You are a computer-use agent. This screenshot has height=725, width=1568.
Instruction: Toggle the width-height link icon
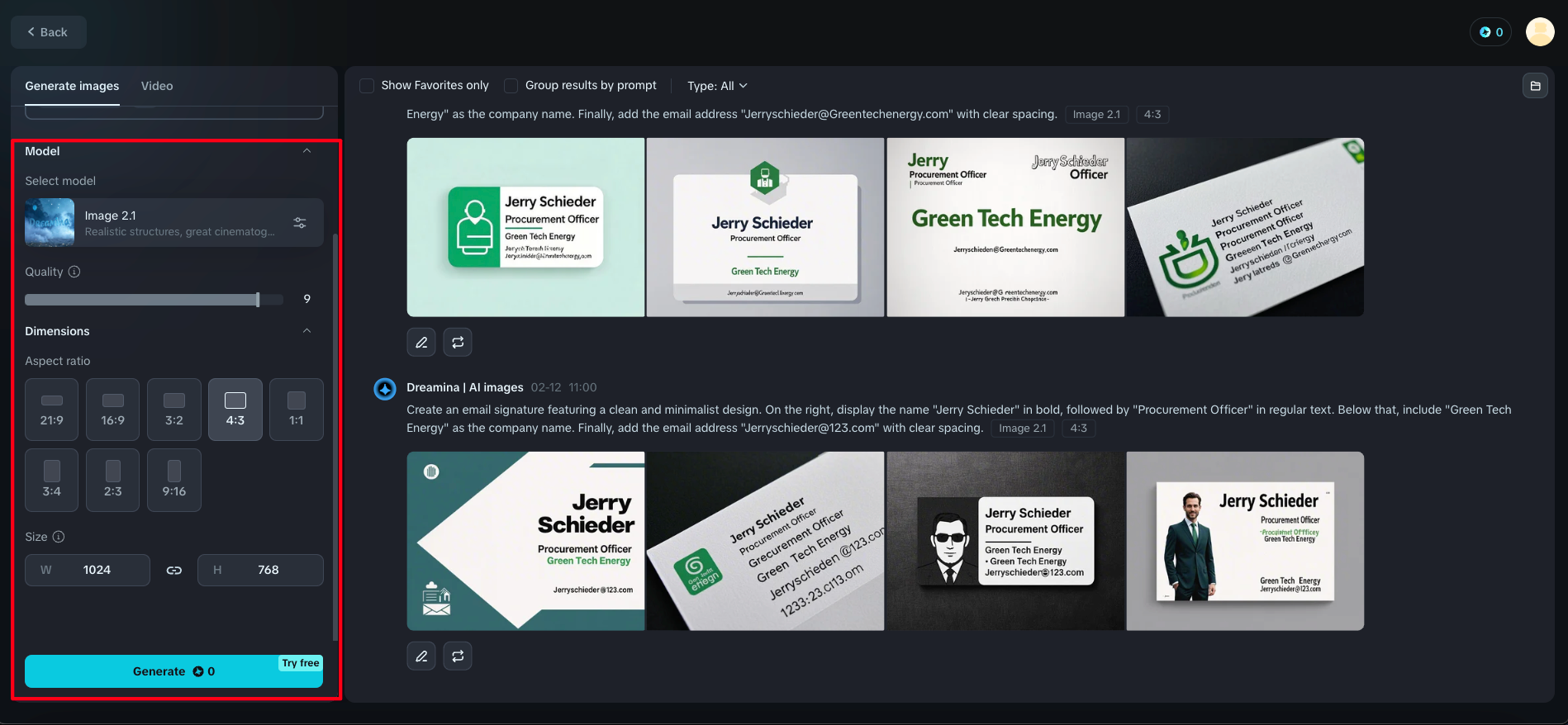tap(174, 570)
